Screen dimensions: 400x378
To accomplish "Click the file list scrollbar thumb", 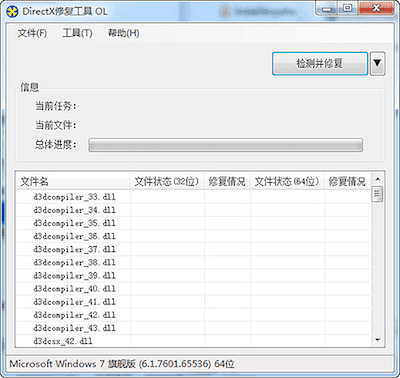I will [x=377, y=194].
